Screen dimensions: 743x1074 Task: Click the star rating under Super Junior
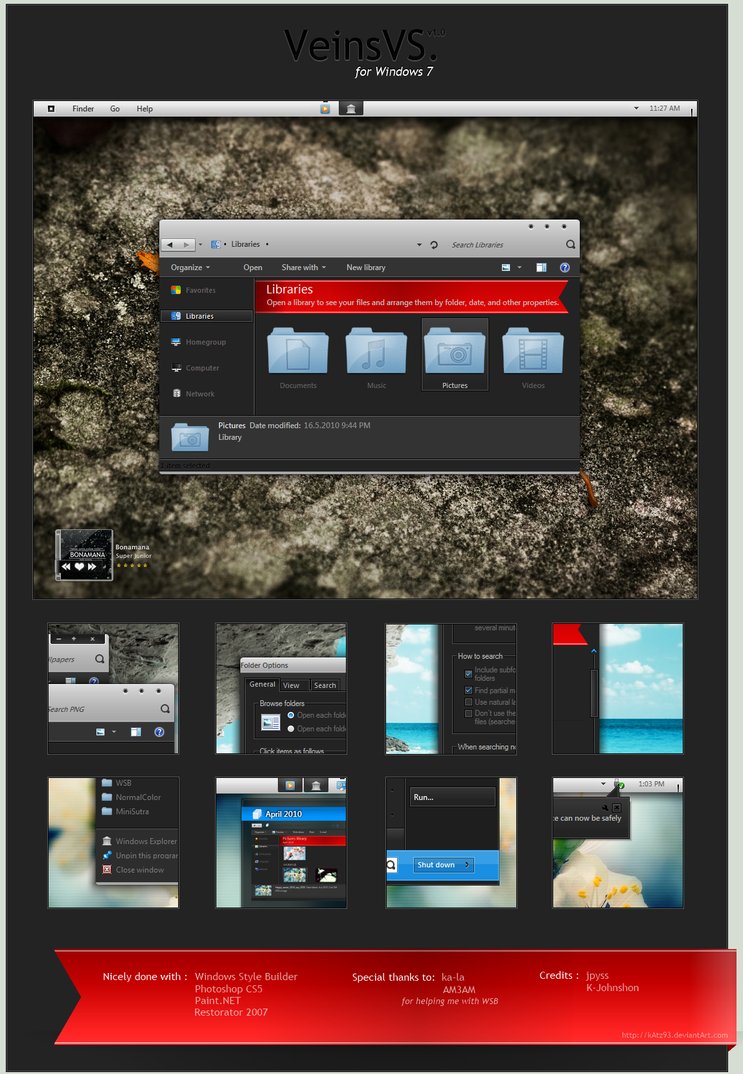pyautogui.click(x=131, y=566)
